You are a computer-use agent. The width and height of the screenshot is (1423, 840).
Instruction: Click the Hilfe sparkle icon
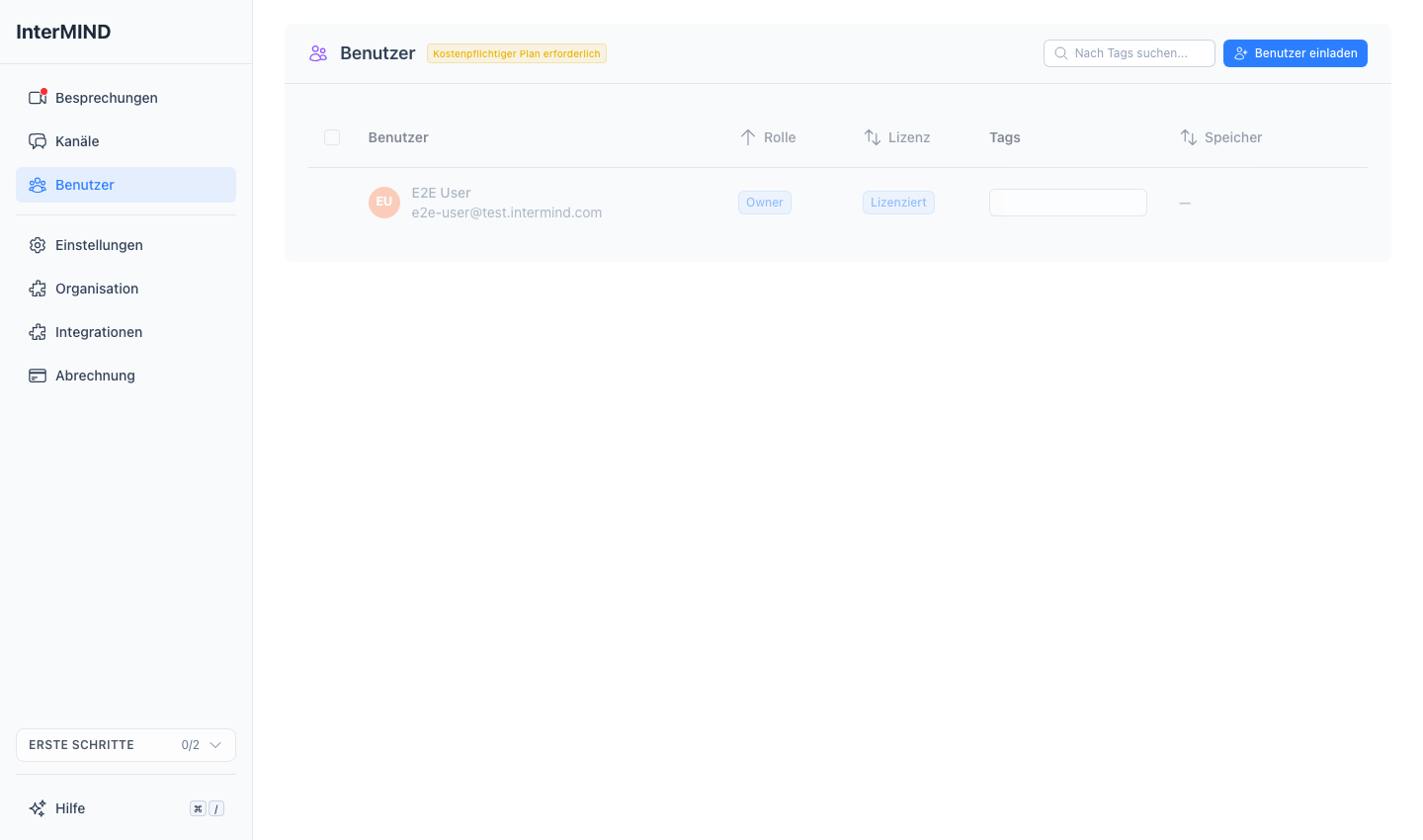(38, 808)
